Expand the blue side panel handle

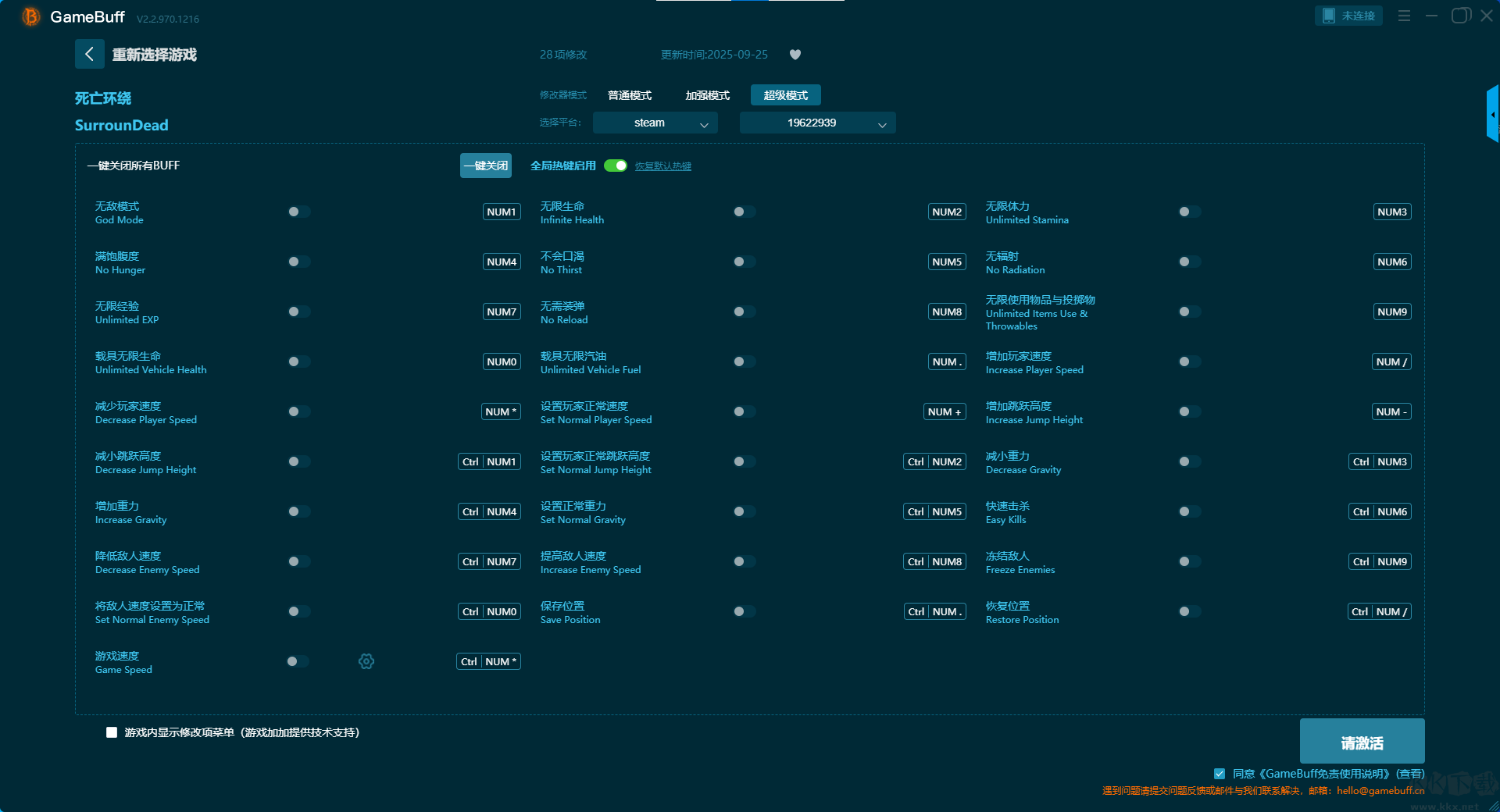pyautogui.click(x=1492, y=114)
